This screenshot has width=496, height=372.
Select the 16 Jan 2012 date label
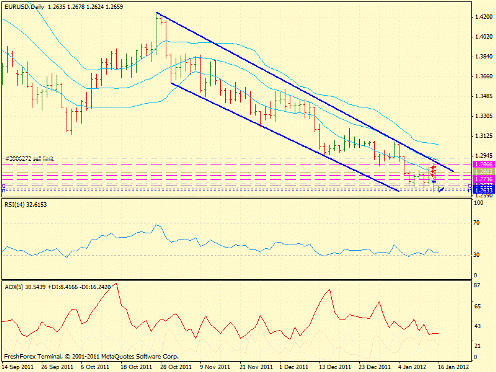[453, 367]
